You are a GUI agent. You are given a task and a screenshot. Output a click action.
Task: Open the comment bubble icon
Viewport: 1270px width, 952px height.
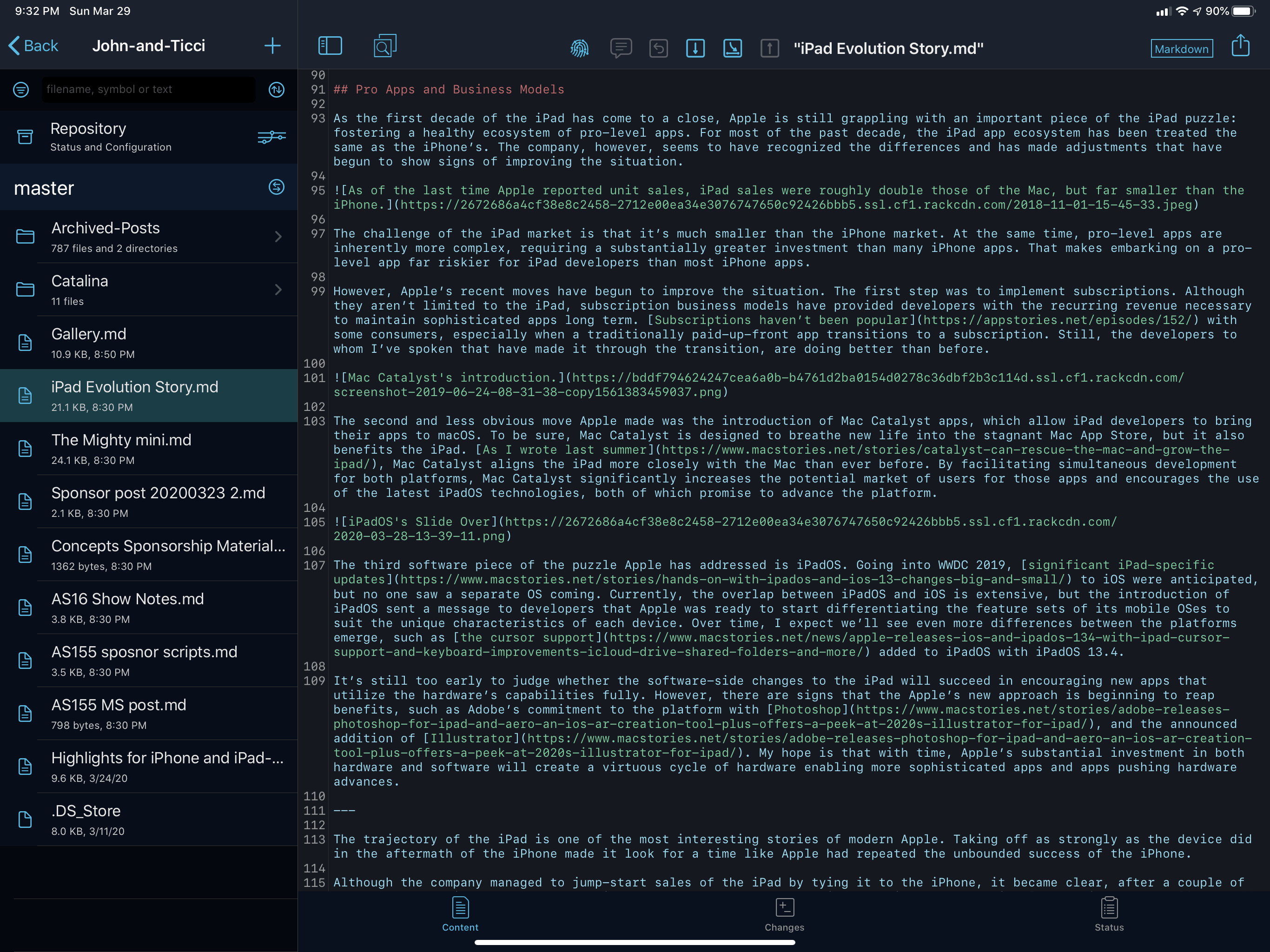[x=621, y=48]
